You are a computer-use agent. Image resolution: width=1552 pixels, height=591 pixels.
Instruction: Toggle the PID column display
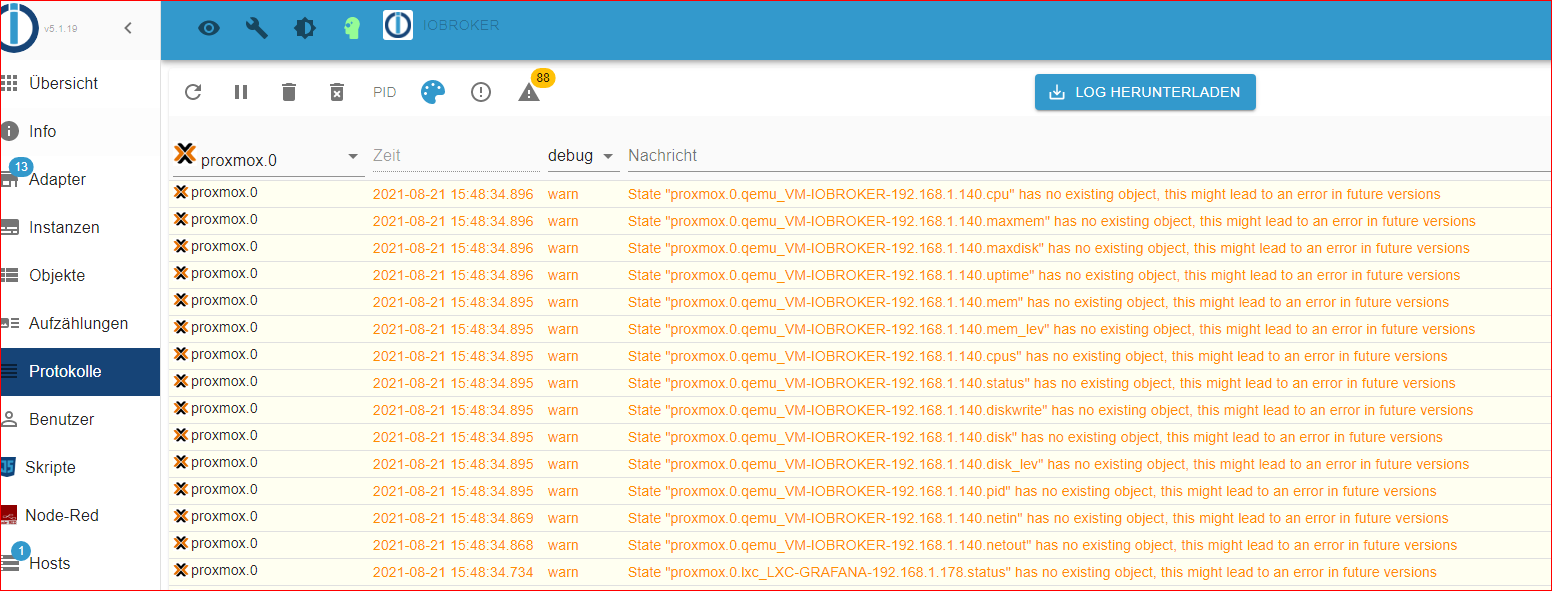(385, 92)
